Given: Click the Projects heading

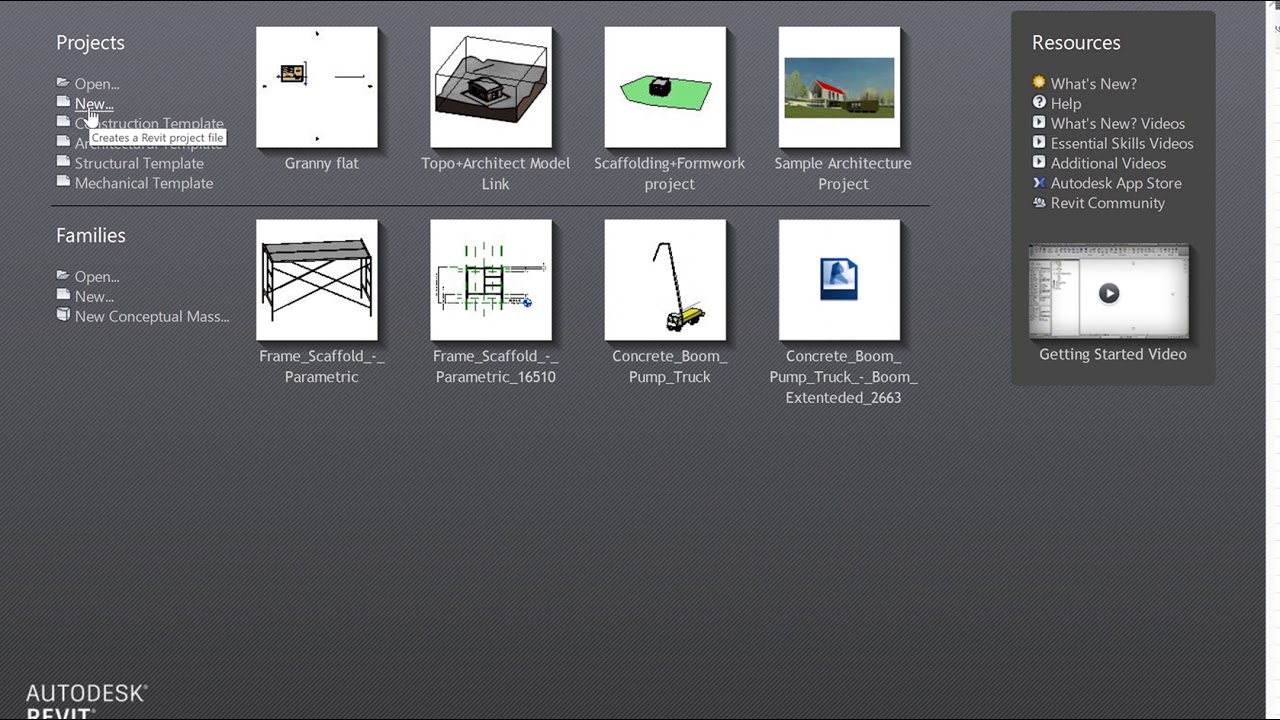Looking at the screenshot, I should 90,42.
